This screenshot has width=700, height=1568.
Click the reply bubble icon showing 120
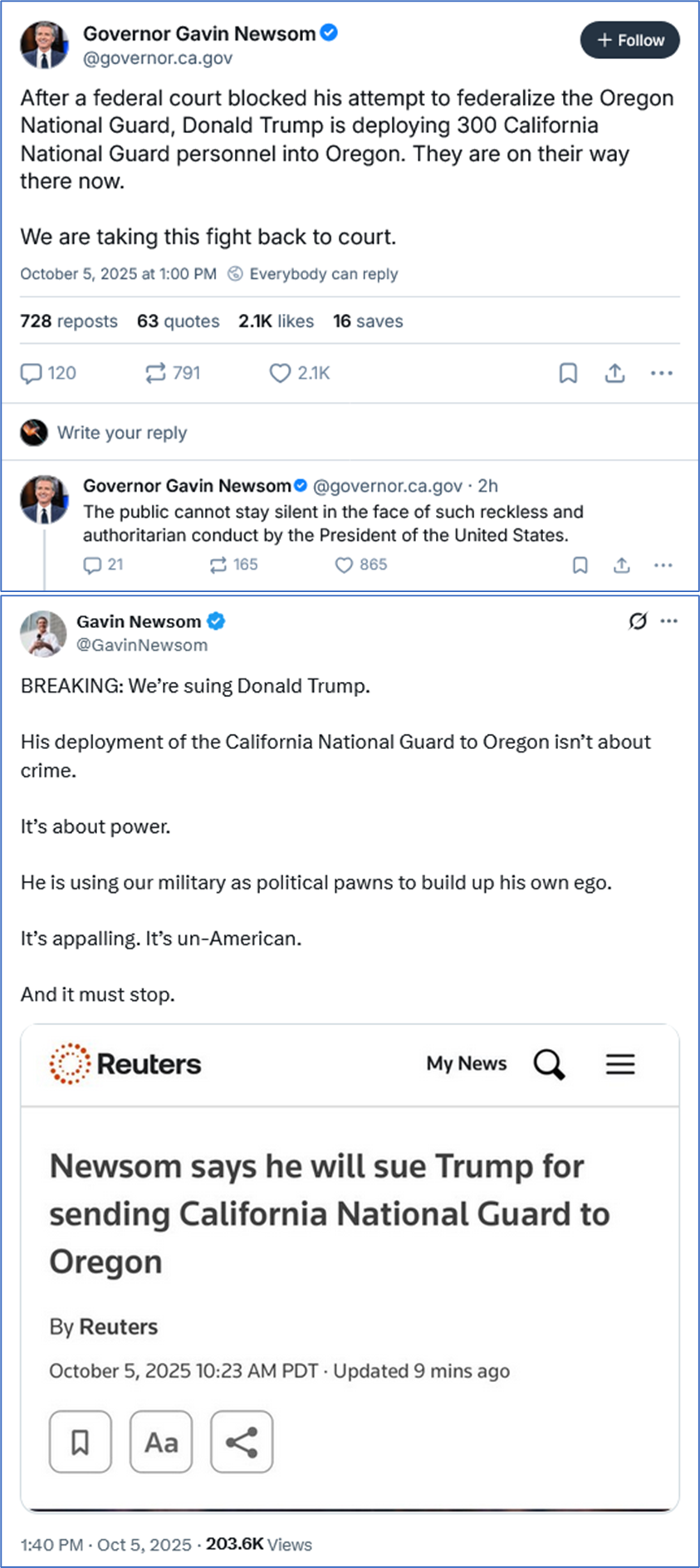point(32,374)
